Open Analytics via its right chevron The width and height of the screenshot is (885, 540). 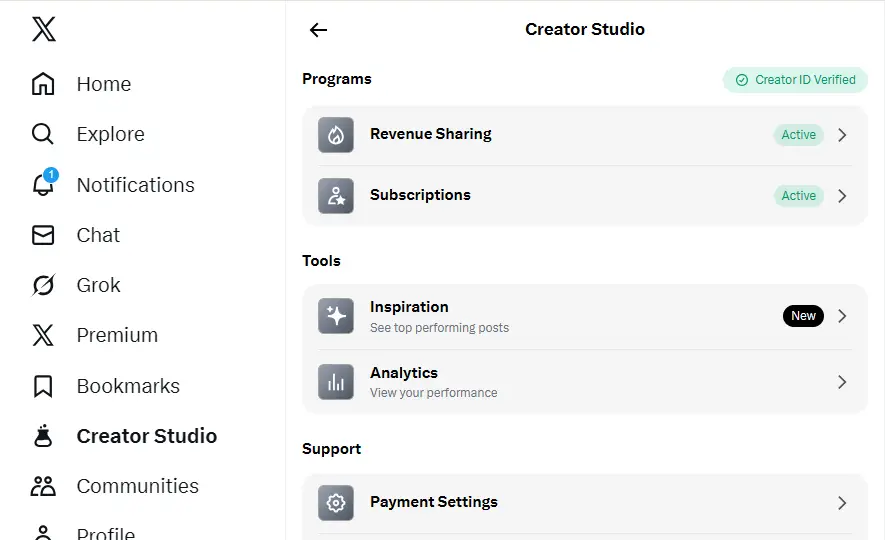click(x=842, y=382)
